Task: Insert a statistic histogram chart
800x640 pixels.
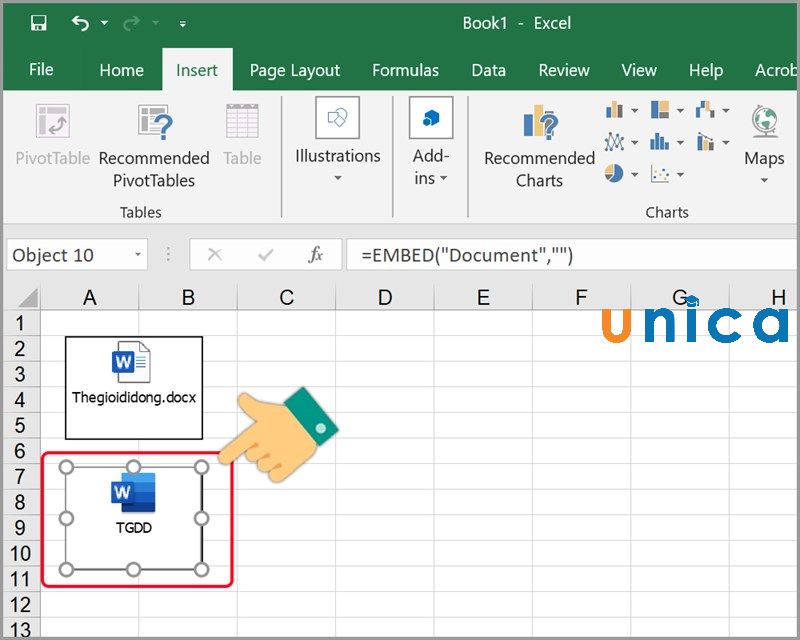Action: (660, 142)
